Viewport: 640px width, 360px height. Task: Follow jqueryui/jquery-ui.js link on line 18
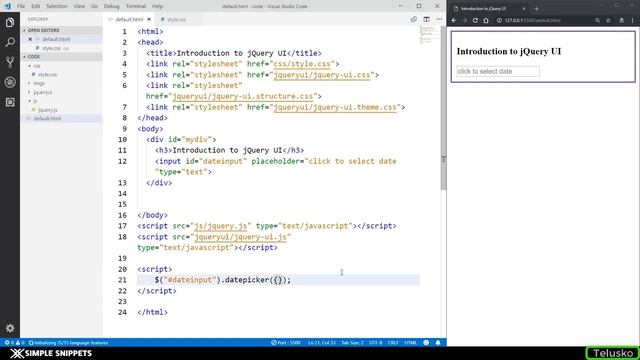240,237
